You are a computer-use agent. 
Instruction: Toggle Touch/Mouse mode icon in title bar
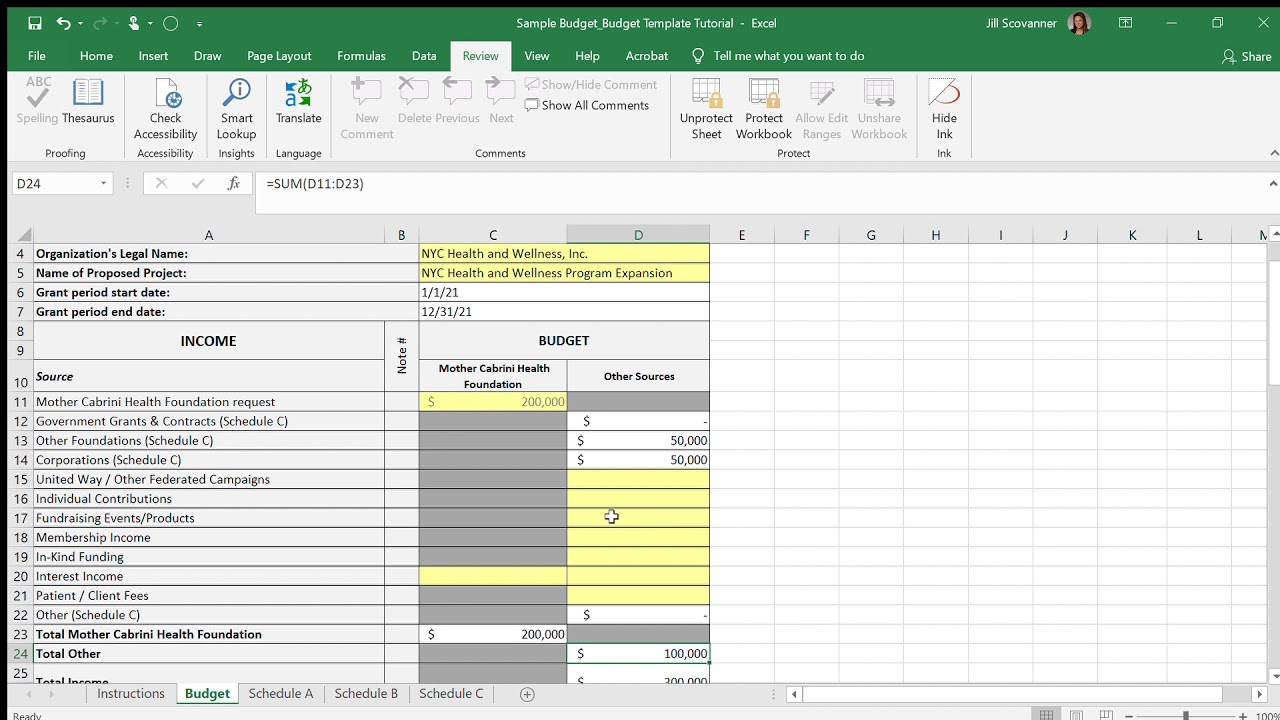click(134, 23)
